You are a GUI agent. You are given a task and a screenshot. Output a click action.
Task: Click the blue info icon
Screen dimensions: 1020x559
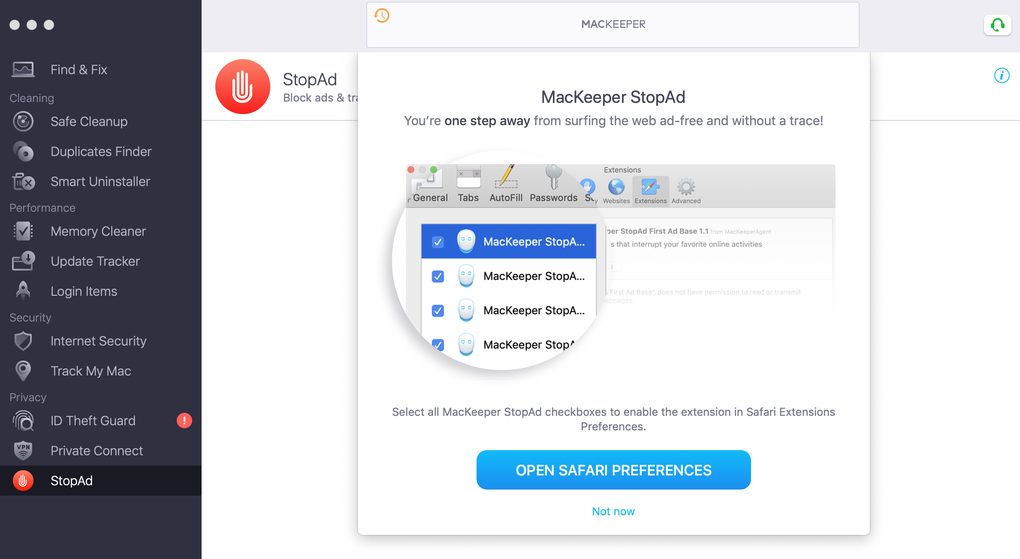pos(1002,75)
